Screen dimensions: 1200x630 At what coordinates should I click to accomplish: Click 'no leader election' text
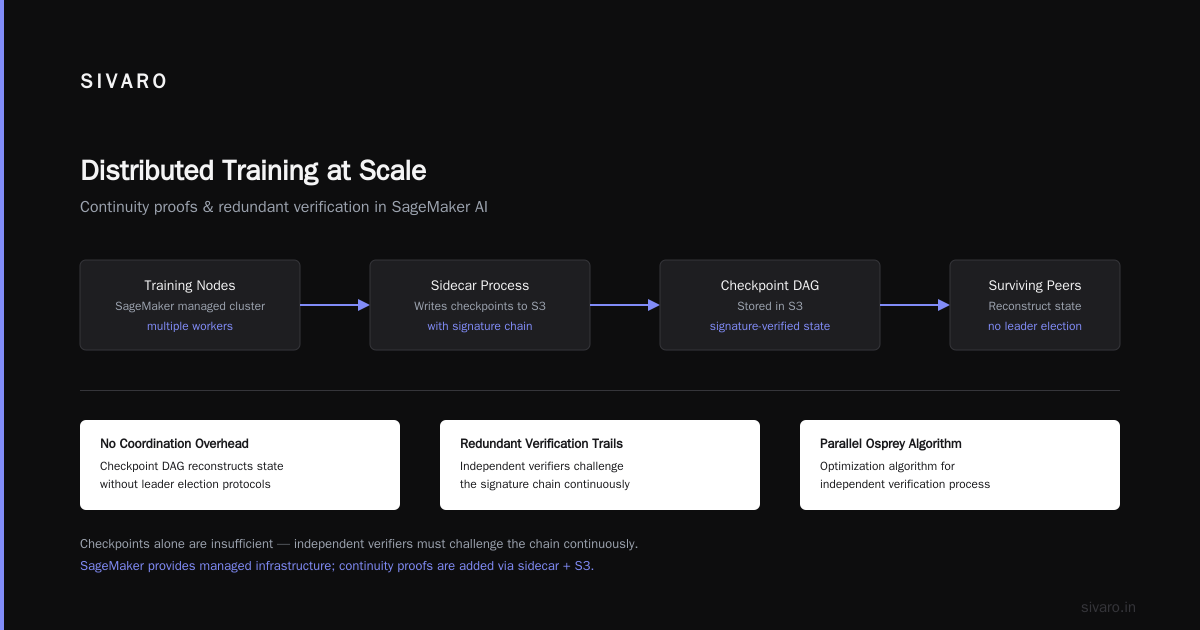pos(1035,326)
